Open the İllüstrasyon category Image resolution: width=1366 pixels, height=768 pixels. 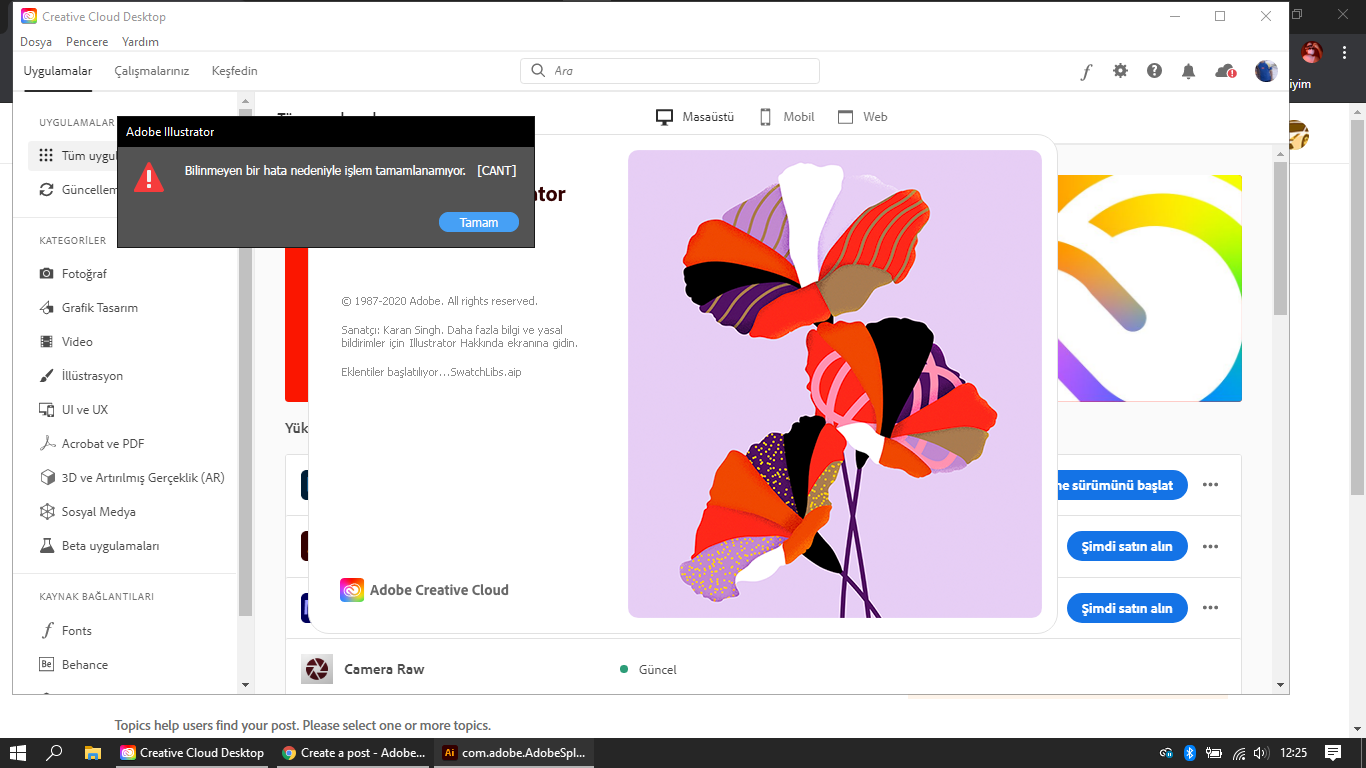pyautogui.click(x=80, y=376)
